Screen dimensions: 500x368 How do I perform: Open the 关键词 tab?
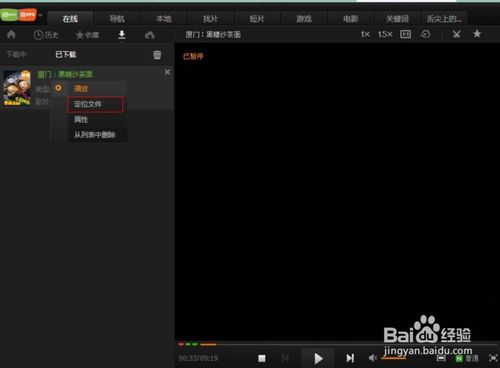(x=397, y=19)
